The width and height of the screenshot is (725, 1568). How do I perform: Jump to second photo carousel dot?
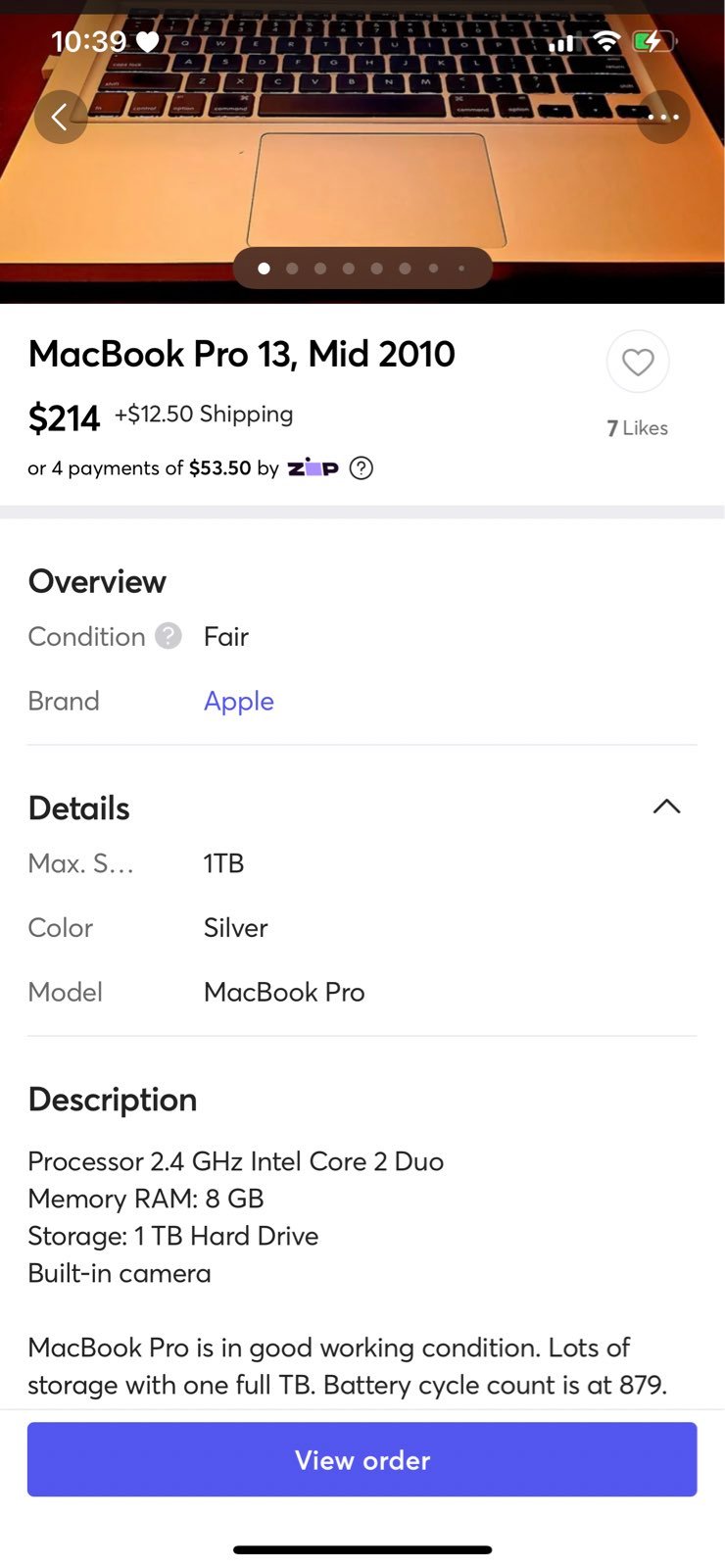pos(292,269)
